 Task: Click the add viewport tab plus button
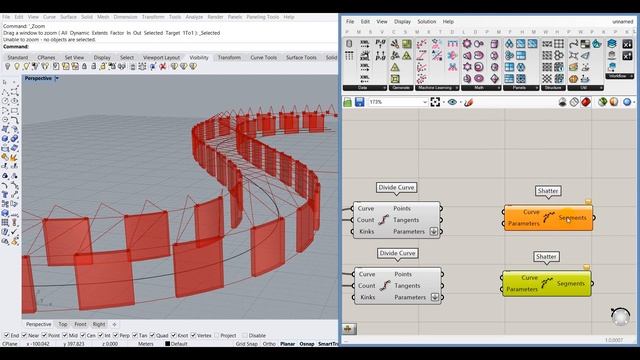click(114, 324)
